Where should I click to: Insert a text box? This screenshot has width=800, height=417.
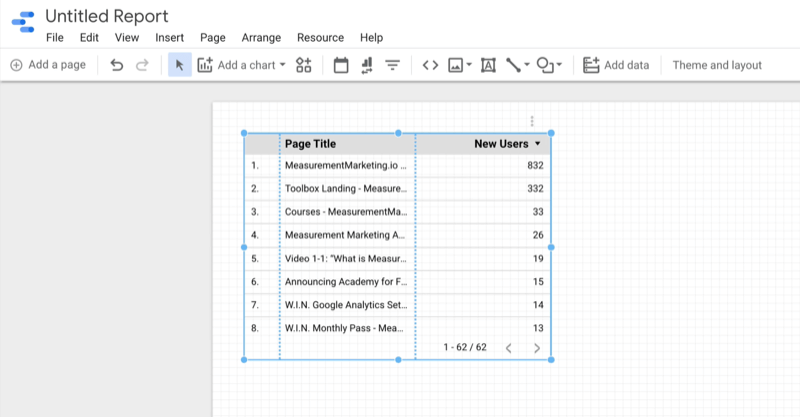coord(488,65)
